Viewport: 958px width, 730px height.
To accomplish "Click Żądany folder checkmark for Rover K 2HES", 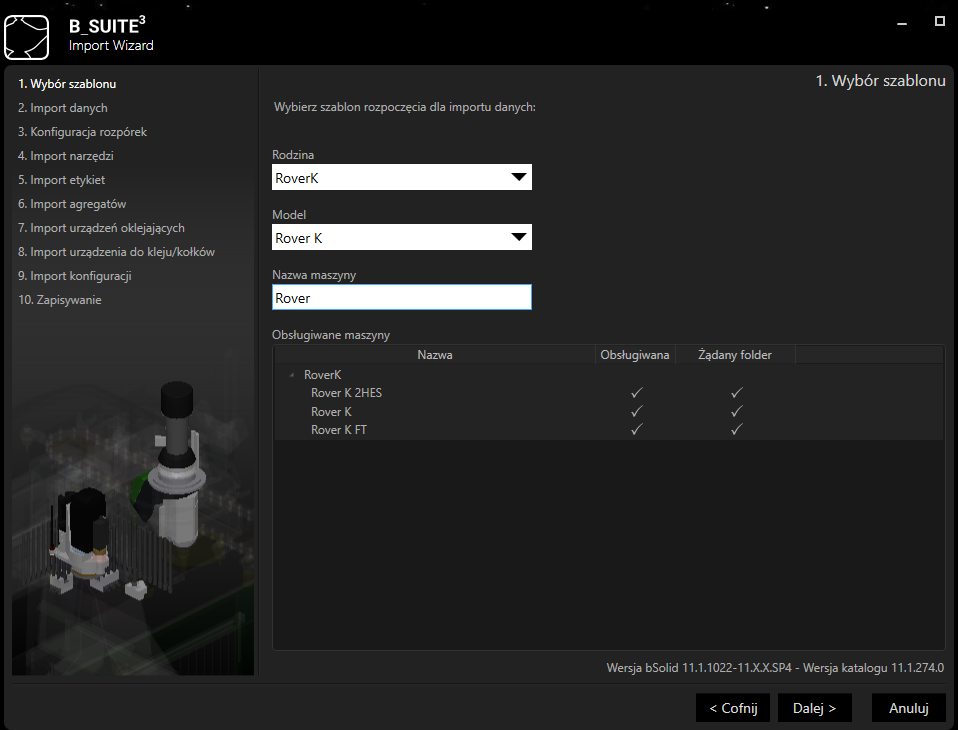I will (x=737, y=393).
